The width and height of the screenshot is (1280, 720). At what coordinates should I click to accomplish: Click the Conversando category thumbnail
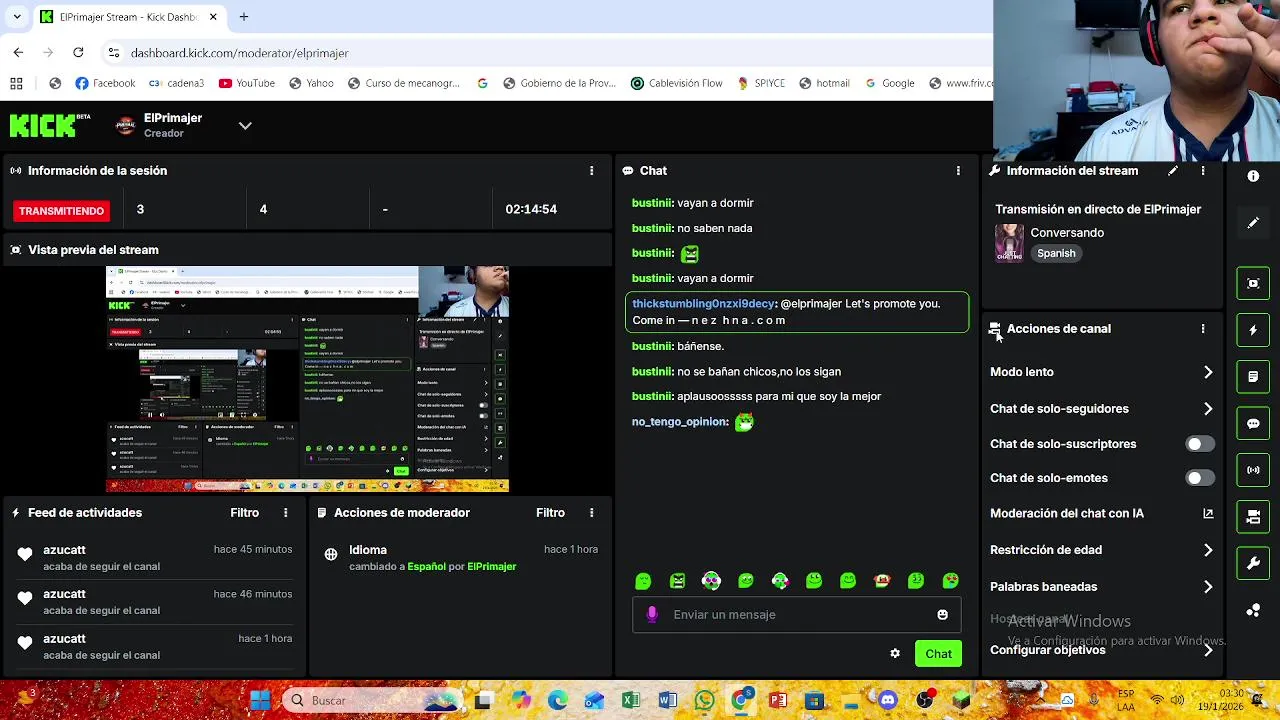pos(1009,243)
